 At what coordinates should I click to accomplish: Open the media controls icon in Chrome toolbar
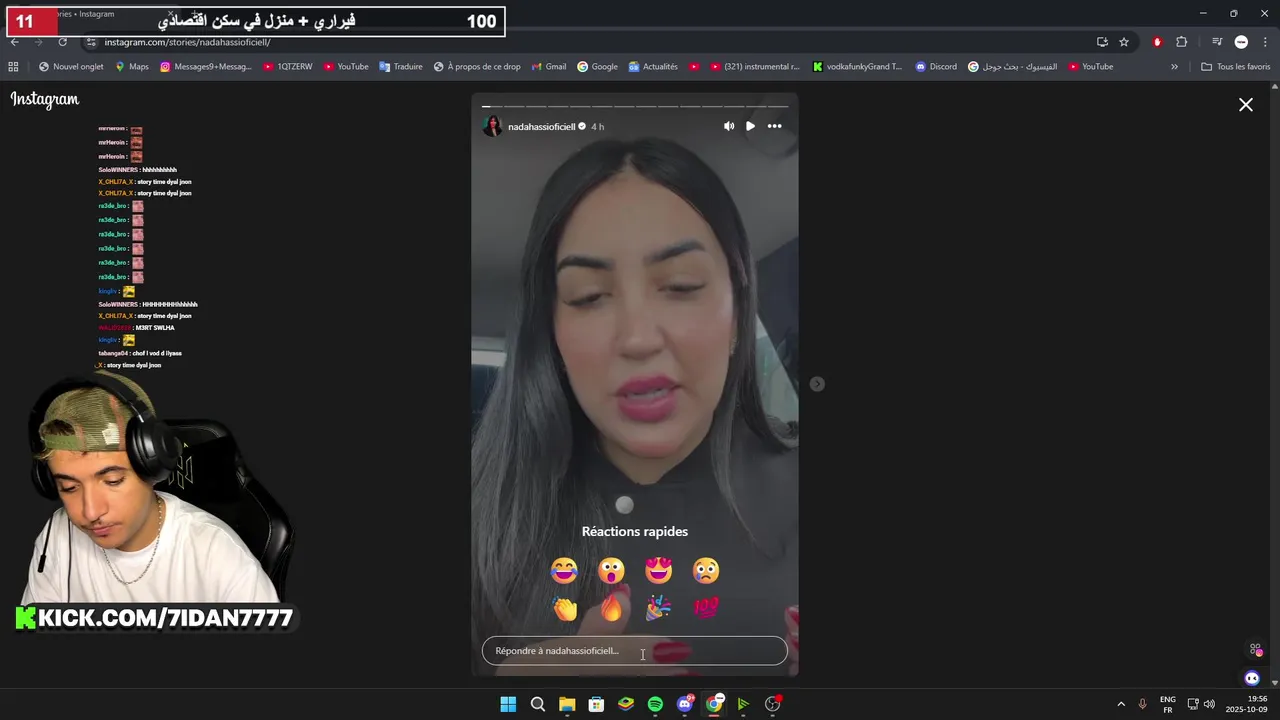click(x=1217, y=42)
